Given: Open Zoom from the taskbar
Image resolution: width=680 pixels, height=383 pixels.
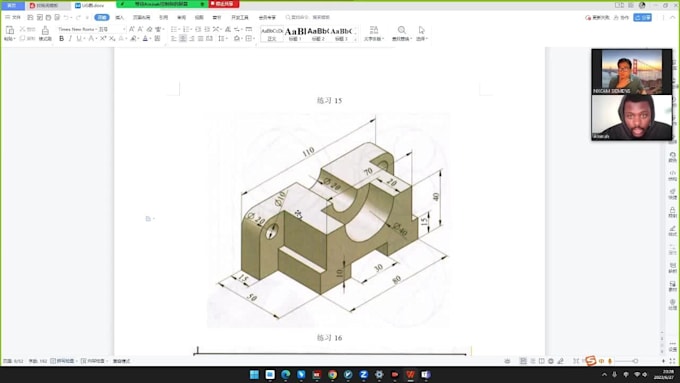Looking at the screenshot, I should (x=363, y=374).
